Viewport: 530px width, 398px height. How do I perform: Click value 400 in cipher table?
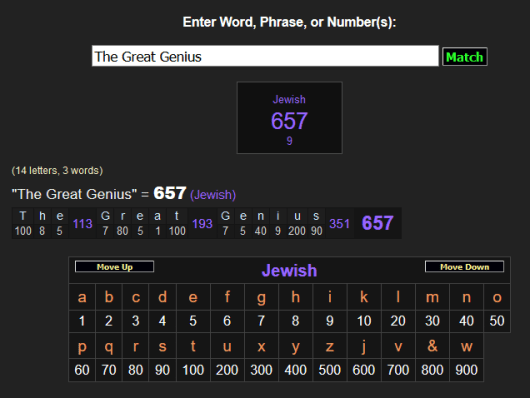coord(295,370)
